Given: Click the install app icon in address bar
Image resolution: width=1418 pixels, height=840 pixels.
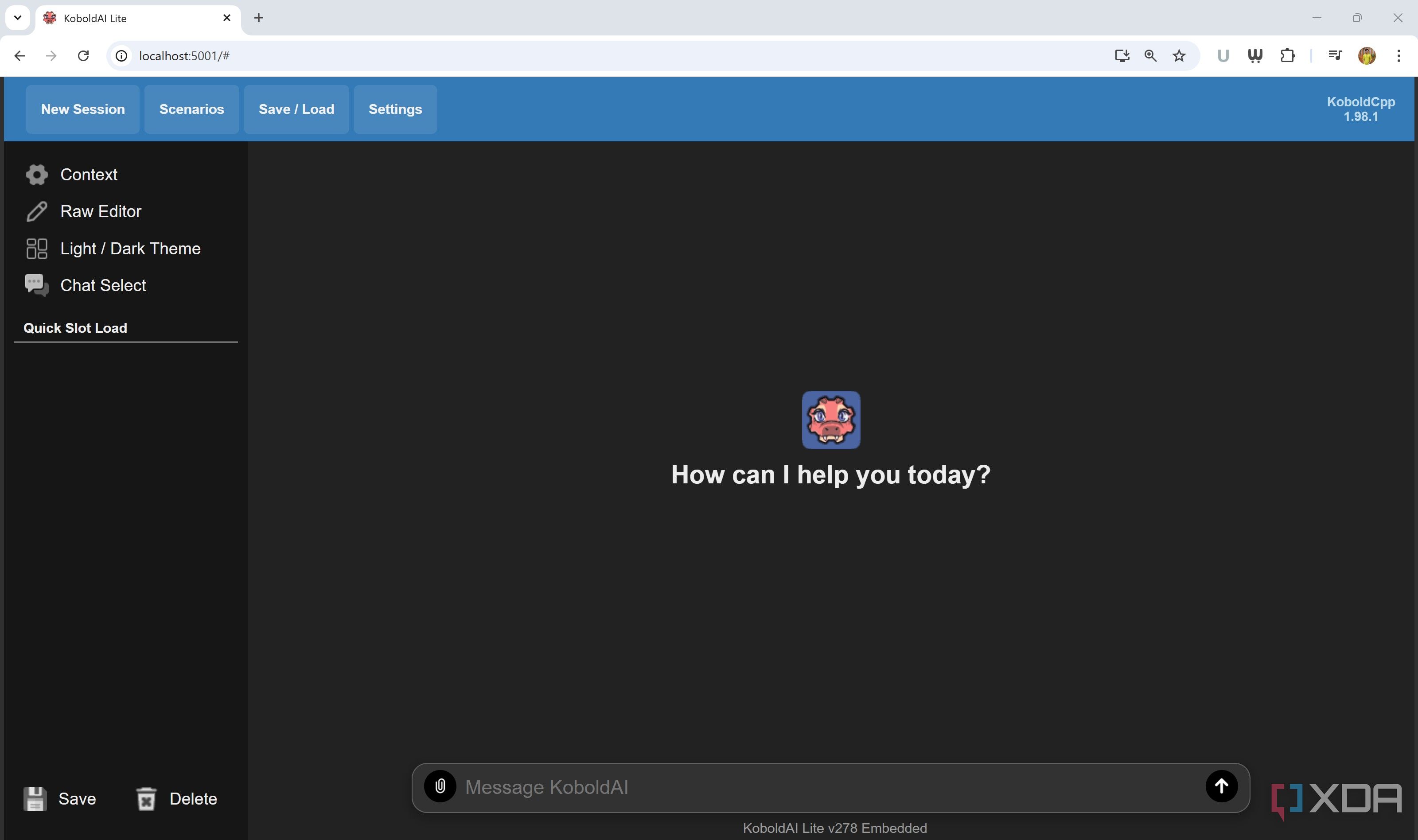Looking at the screenshot, I should tap(1122, 55).
